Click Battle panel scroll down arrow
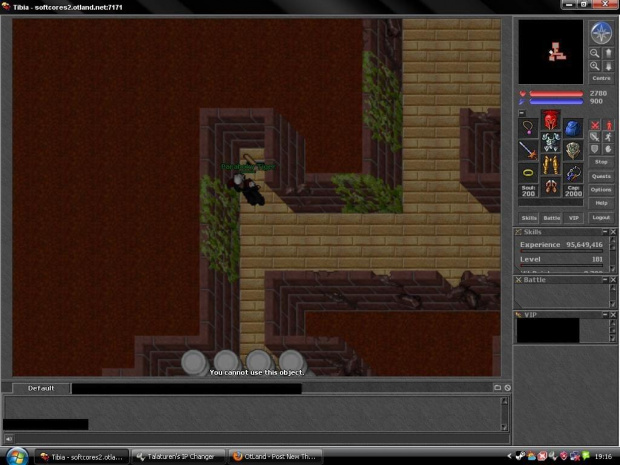 click(613, 304)
